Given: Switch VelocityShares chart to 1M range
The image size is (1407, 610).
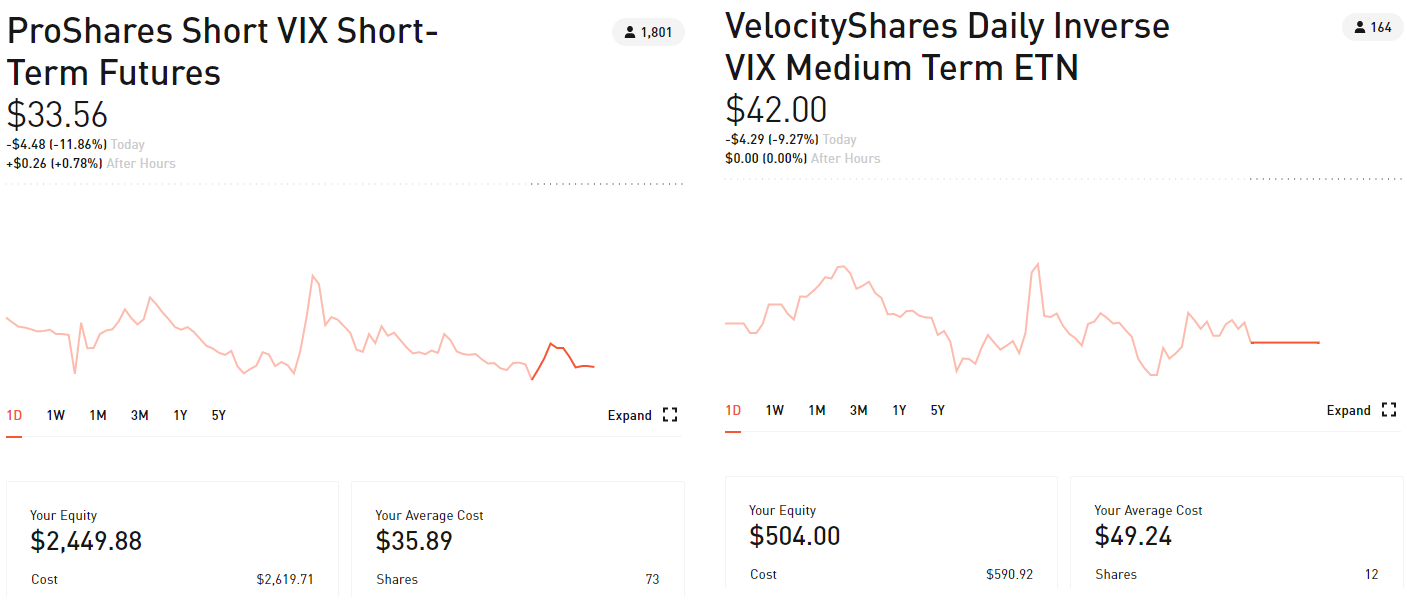Looking at the screenshot, I should coord(817,410).
